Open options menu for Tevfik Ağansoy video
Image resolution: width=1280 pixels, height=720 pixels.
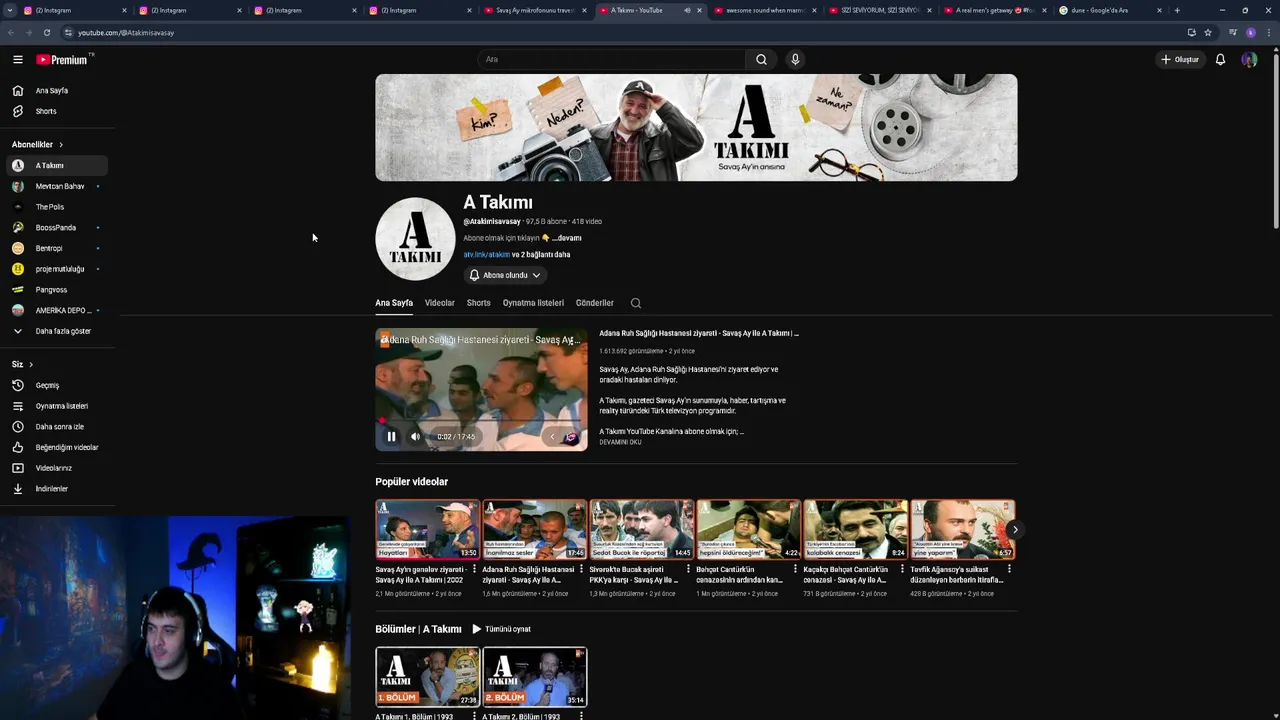pyautogui.click(x=1009, y=569)
